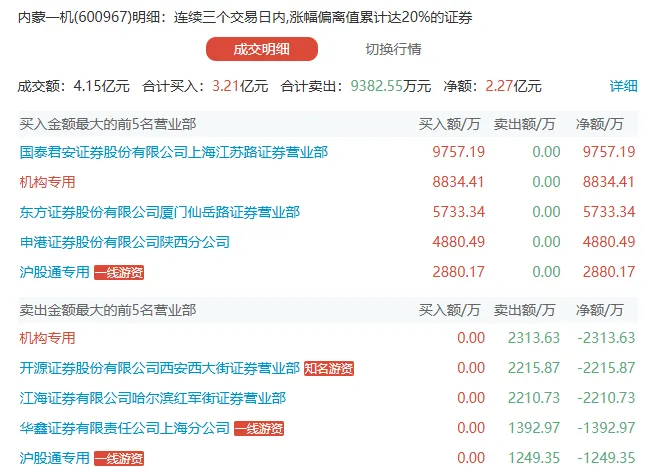Viewport: 656px width, 476px height.
Task: Click net value -2215.87
Action: coord(606,368)
